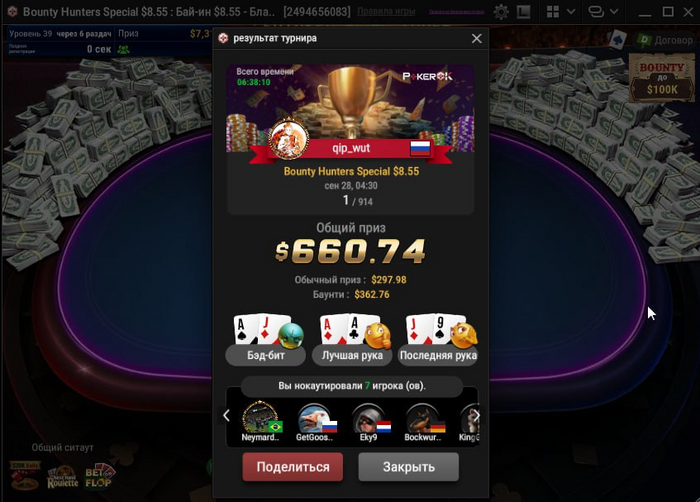Click the GetGoos player avatar
This screenshot has height=502, width=700.
click(x=316, y=418)
